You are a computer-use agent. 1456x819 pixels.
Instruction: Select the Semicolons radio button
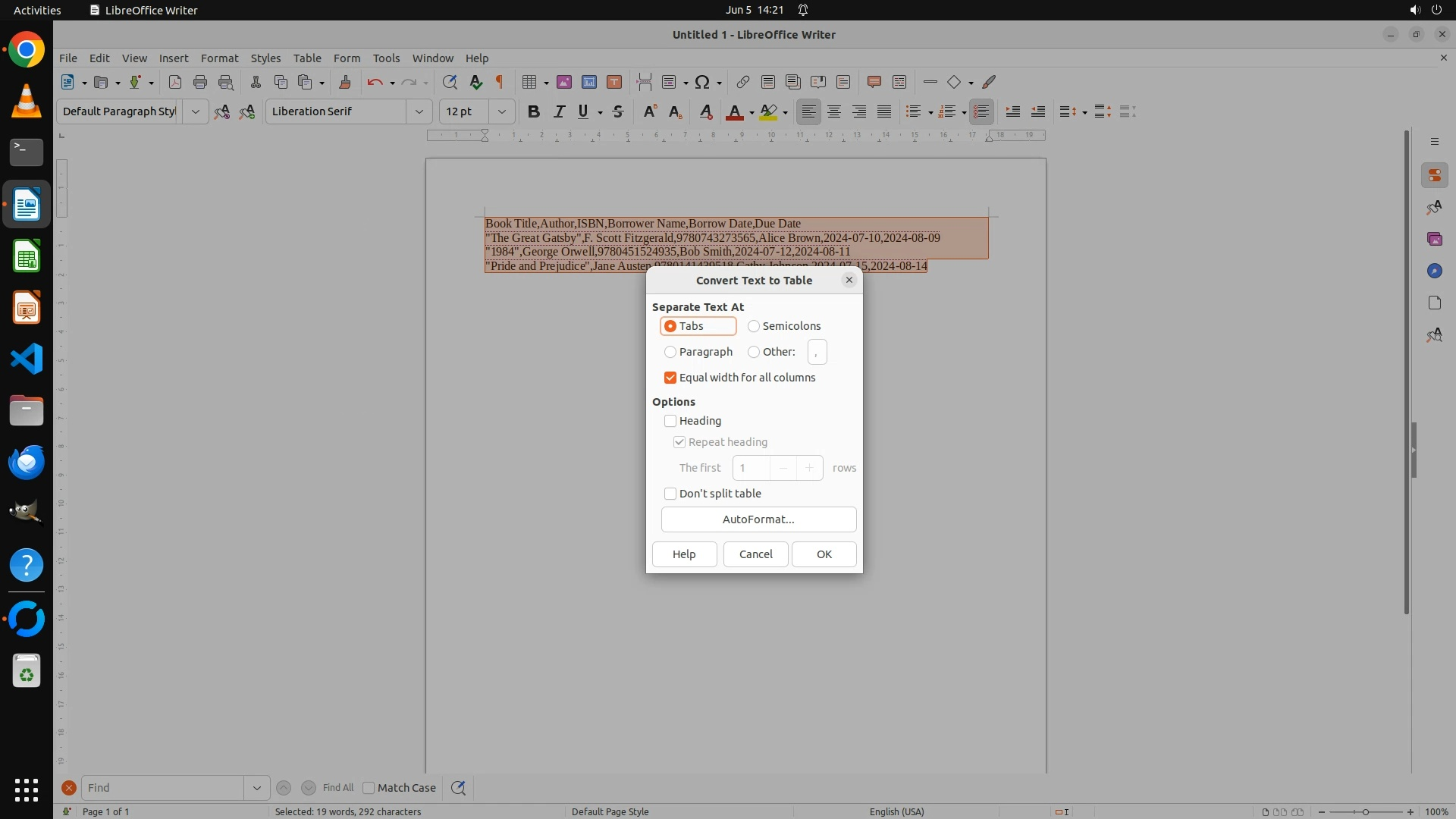point(754,326)
